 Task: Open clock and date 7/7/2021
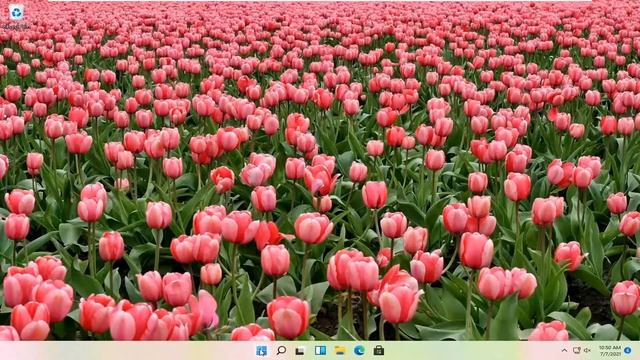click(x=609, y=351)
